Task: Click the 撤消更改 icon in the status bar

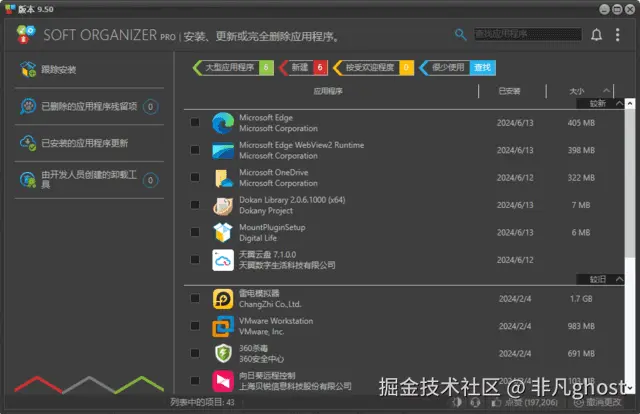Action: point(579,403)
